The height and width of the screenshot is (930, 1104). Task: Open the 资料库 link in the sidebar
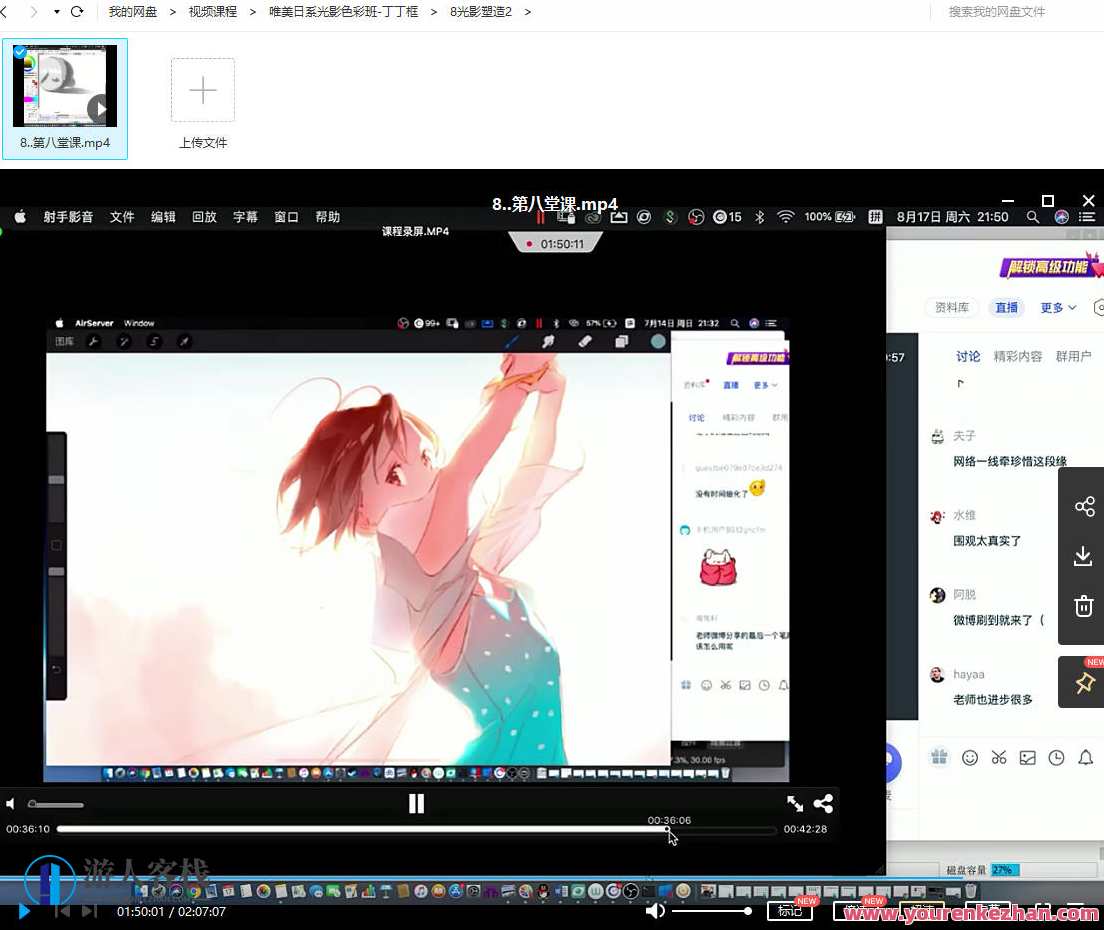(x=951, y=308)
